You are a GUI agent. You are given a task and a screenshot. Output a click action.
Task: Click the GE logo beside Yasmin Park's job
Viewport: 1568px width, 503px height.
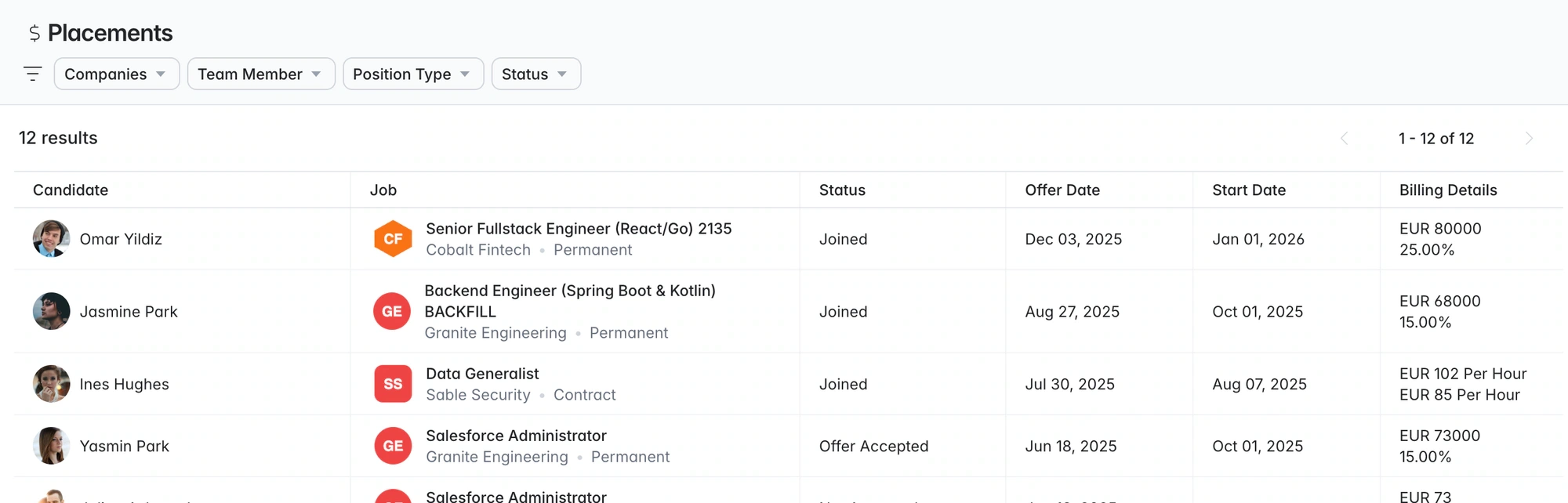pyautogui.click(x=393, y=446)
